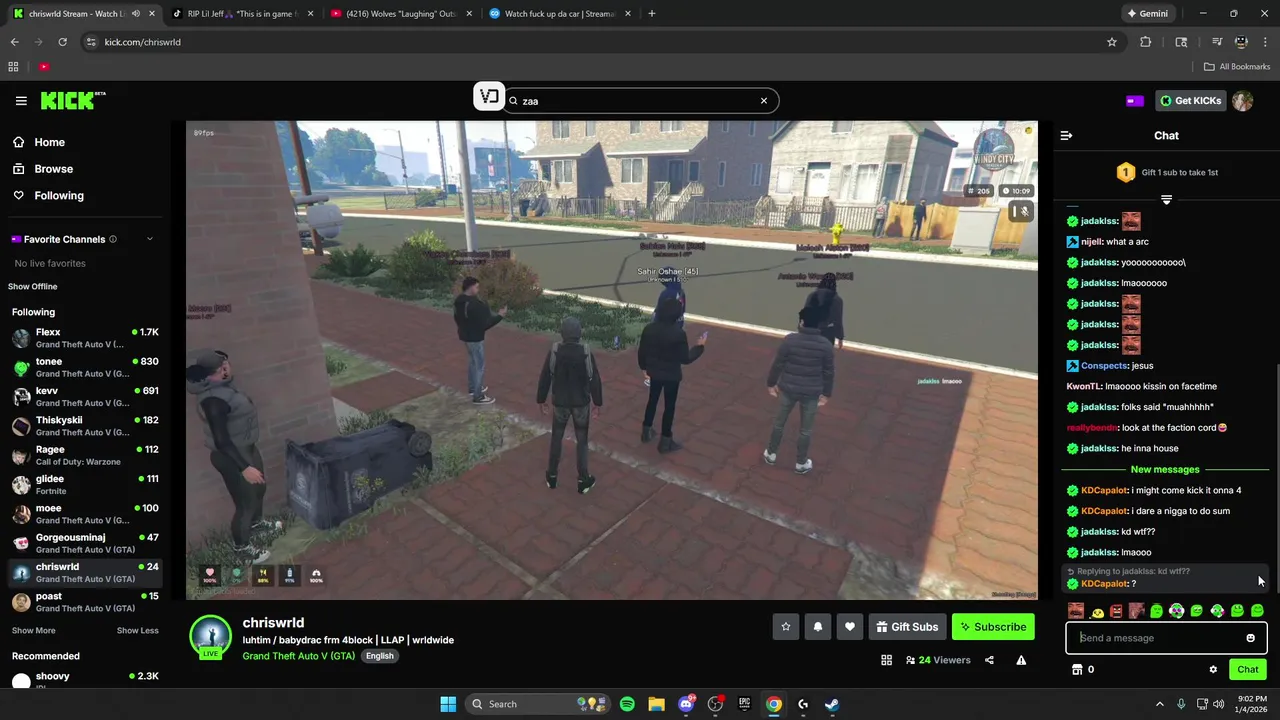Open the share icon next to viewers
Viewport: 1280px width, 720px height.
tap(989, 660)
